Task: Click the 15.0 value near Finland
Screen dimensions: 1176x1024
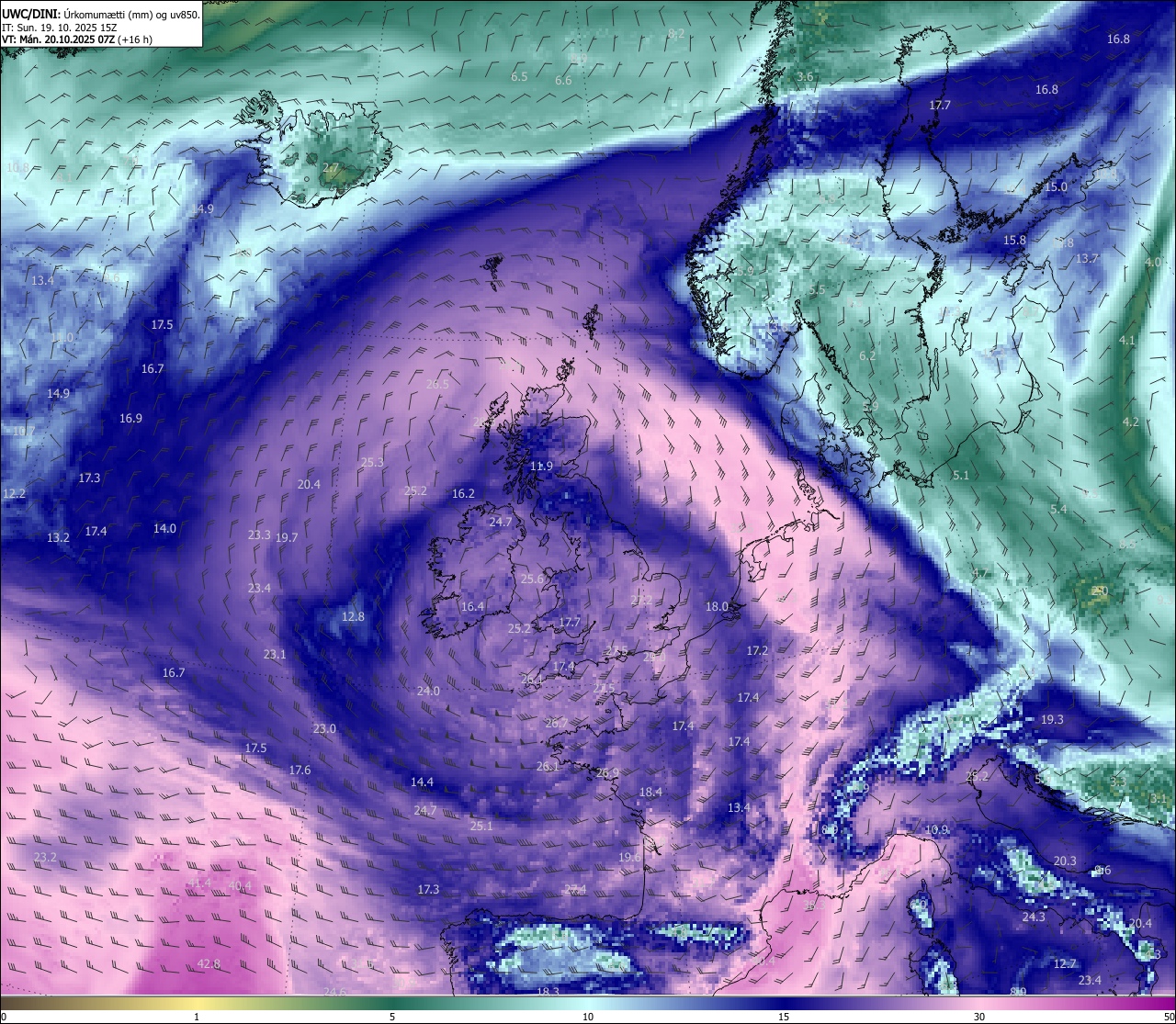Action: point(1057,186)
